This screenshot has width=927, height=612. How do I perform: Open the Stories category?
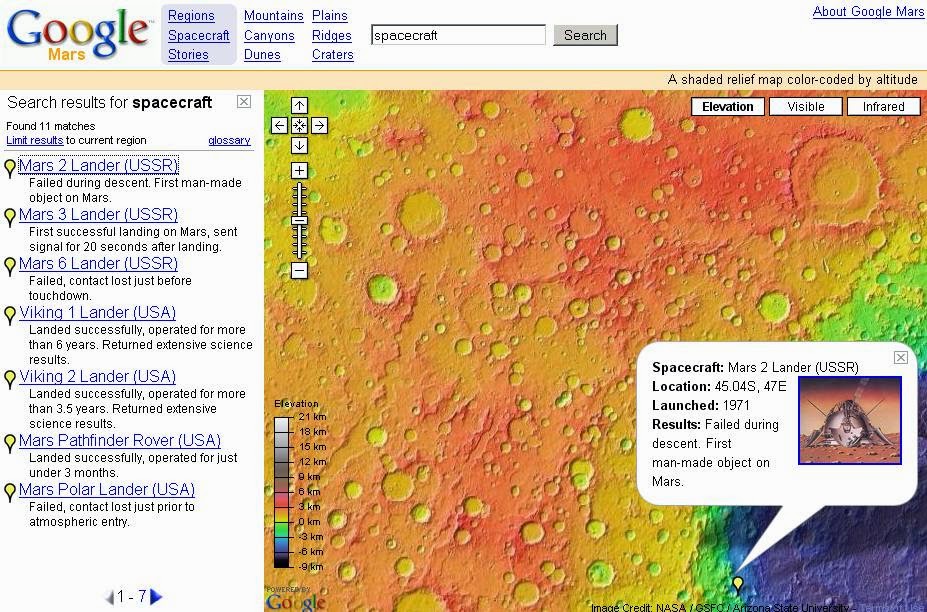188,55
